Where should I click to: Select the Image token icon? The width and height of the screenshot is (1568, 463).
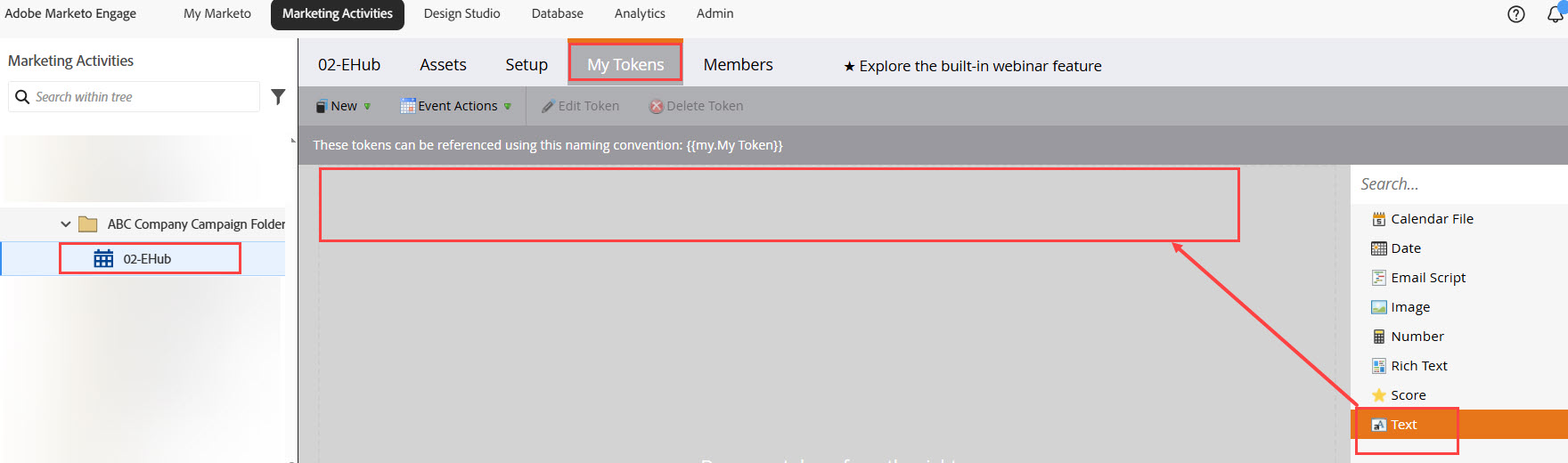pos(1379,307)
